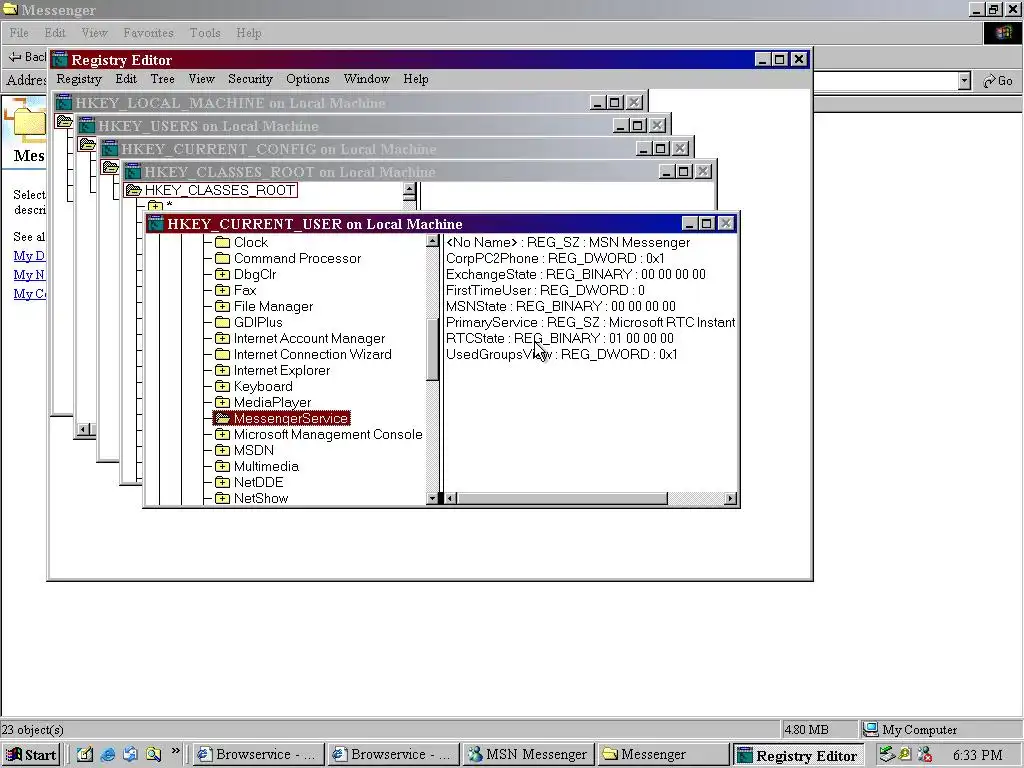Screen dimensions: 1024x768
Task: Open Registry Editor Help menu
Action: (415, 79)
